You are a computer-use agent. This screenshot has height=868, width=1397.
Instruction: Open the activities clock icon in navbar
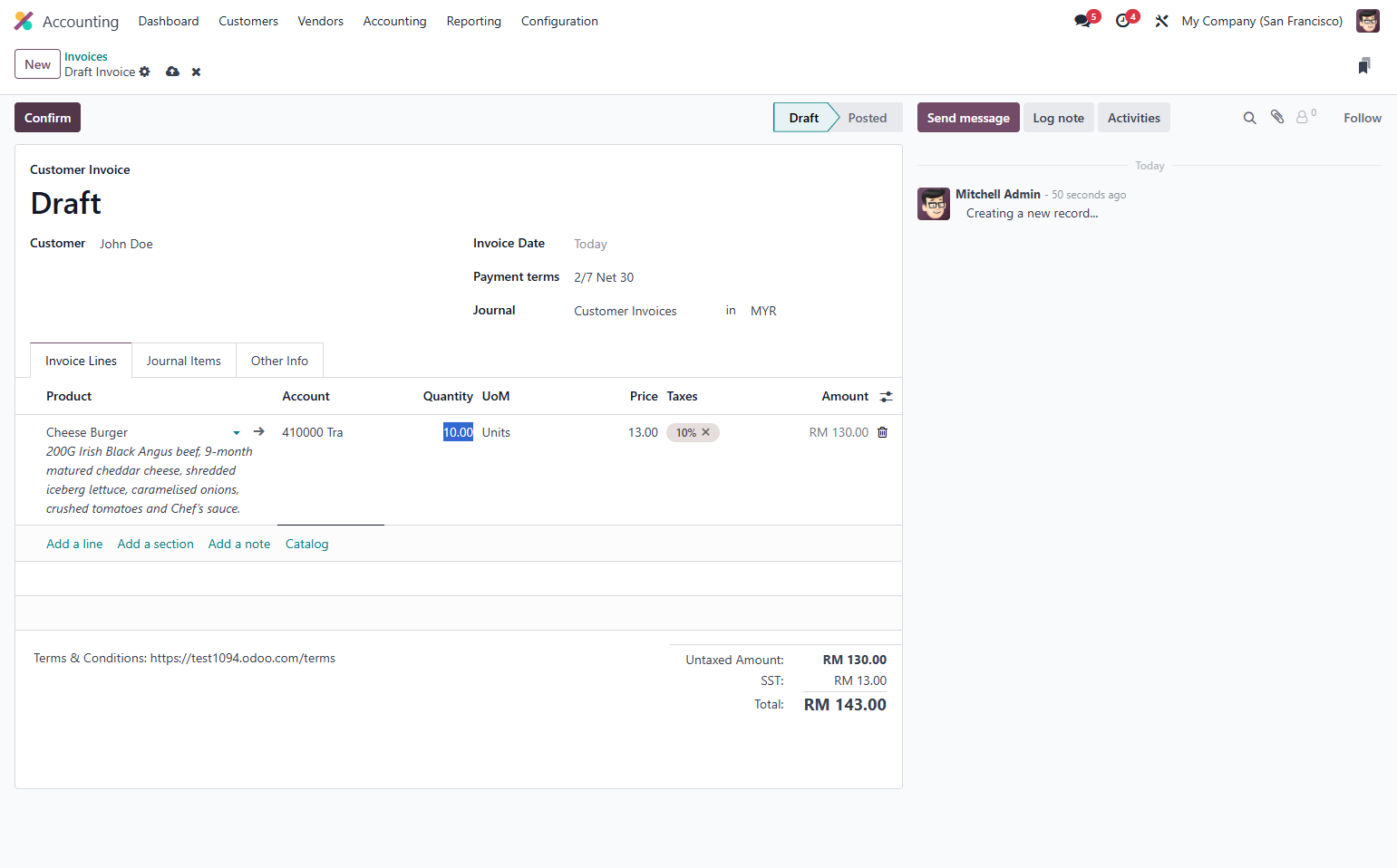[x=1125, y=20]
